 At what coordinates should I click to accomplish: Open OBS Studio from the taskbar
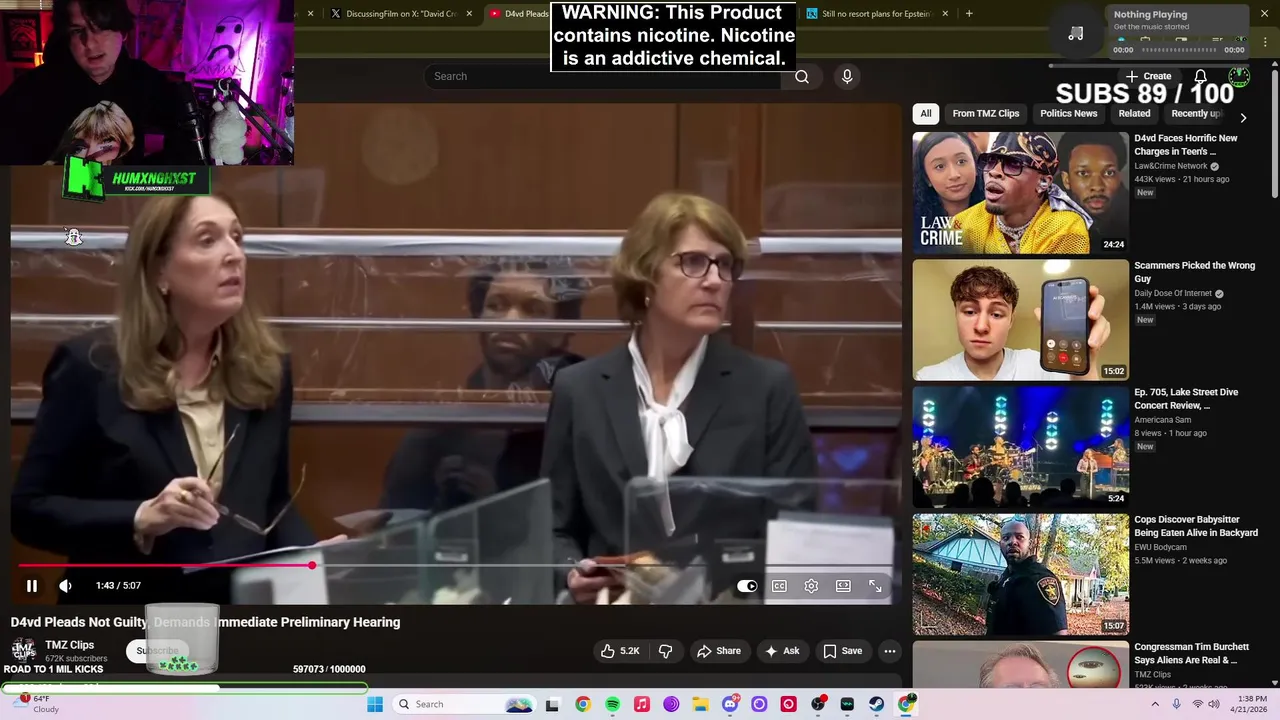pos(818,704)
